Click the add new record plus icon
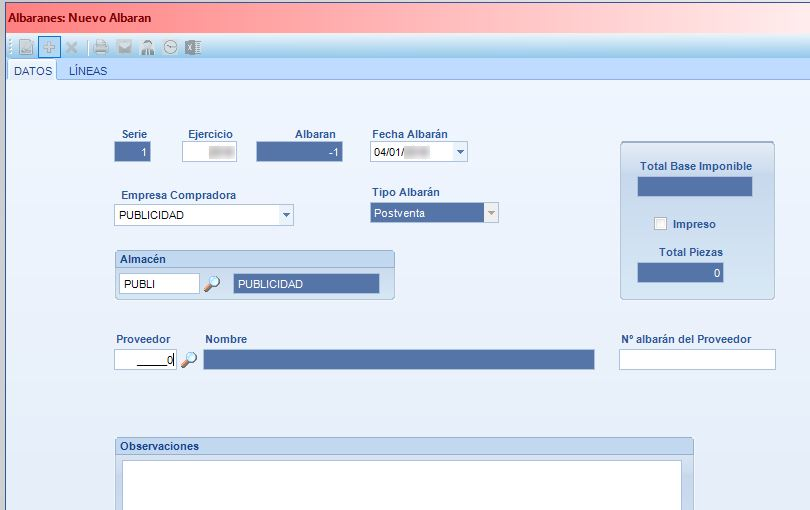The height and width of the screenshot is (510, 810). click(49, 48)
